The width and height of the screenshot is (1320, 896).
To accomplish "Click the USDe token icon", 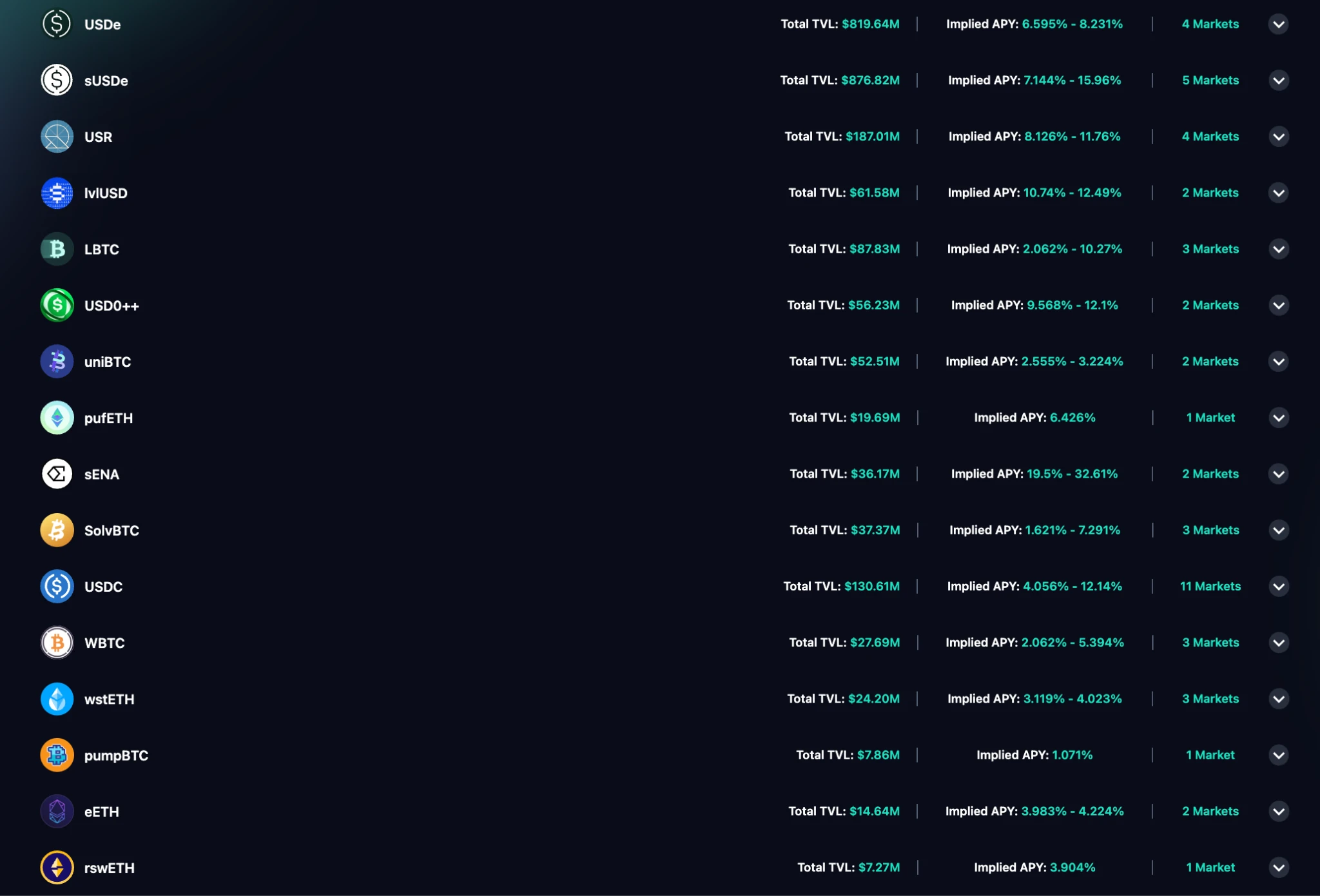I will (x=57, y=24).
